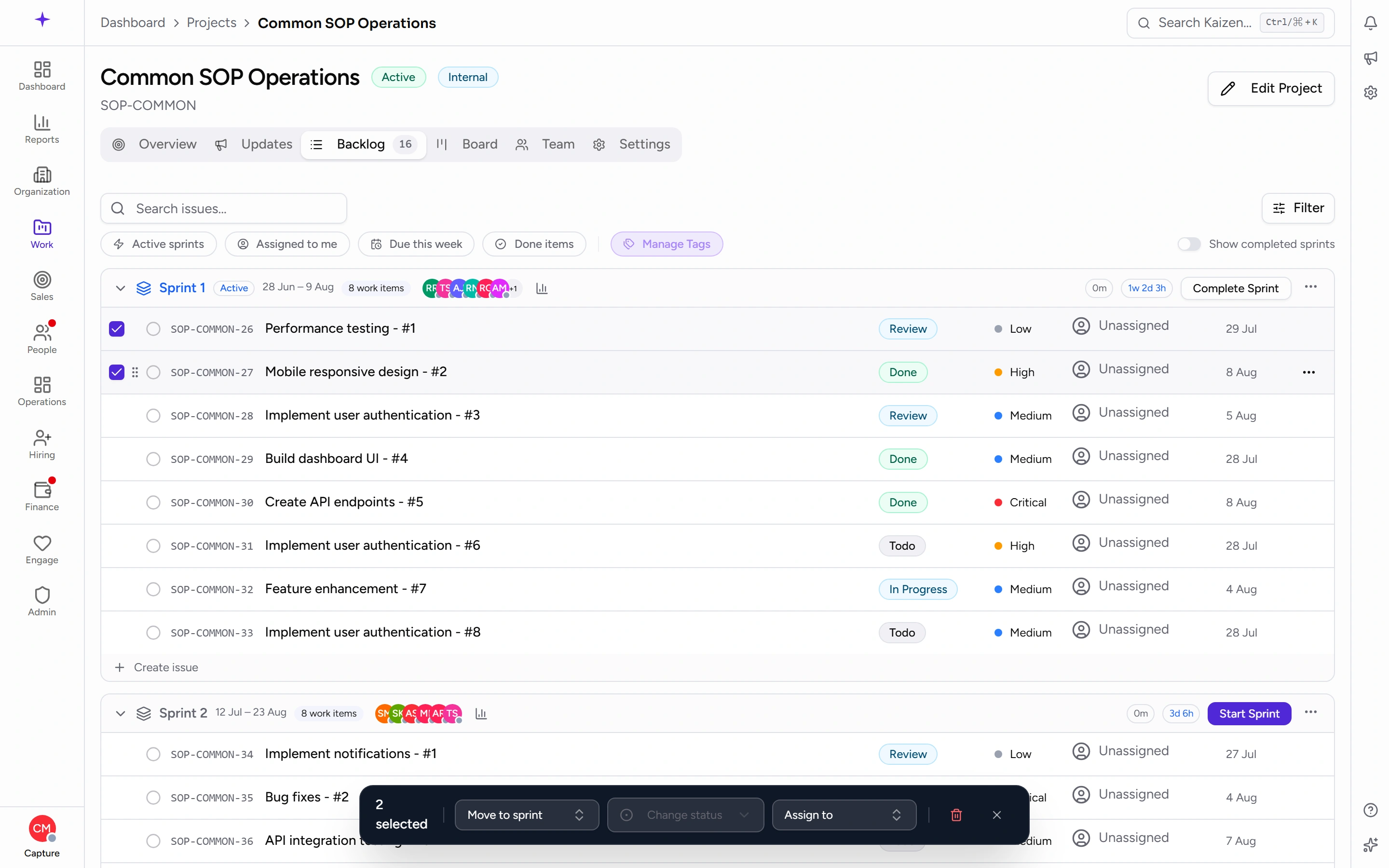Open the Filter button
Image resolution: width=1389 pixels, height=868 pixels.
point(1298,208)
